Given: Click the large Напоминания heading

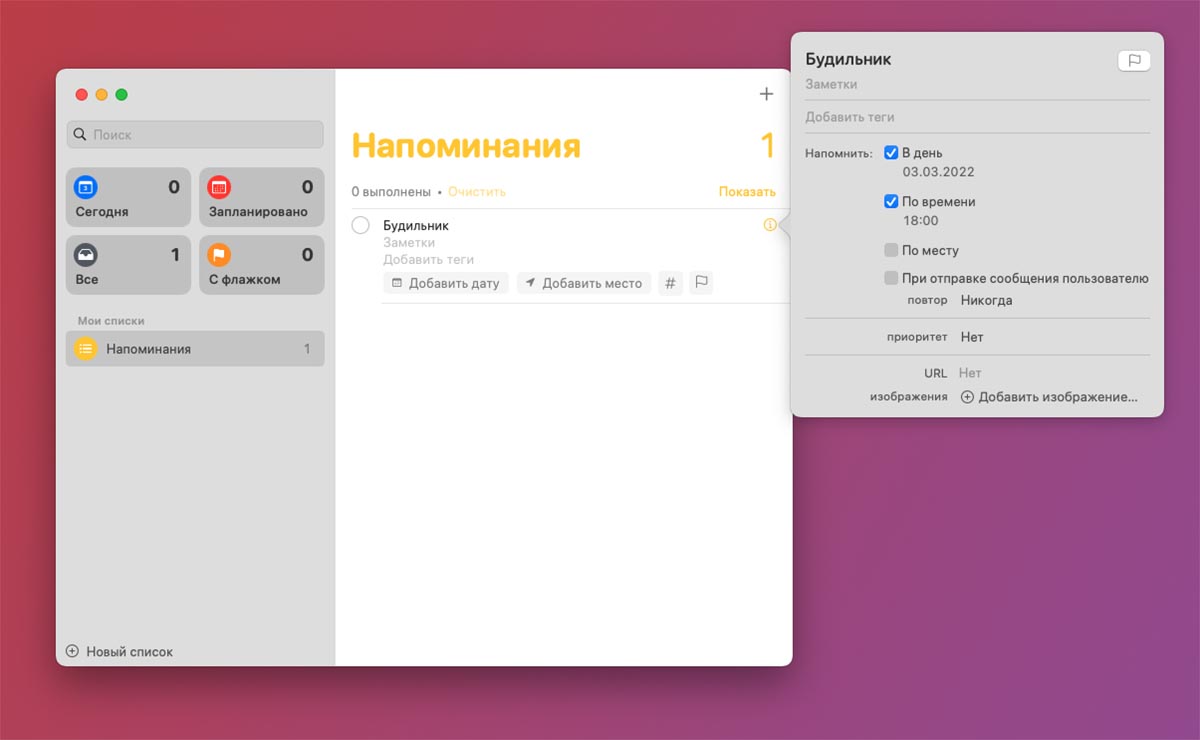Looking at the screenshot, I should (466, 146).
